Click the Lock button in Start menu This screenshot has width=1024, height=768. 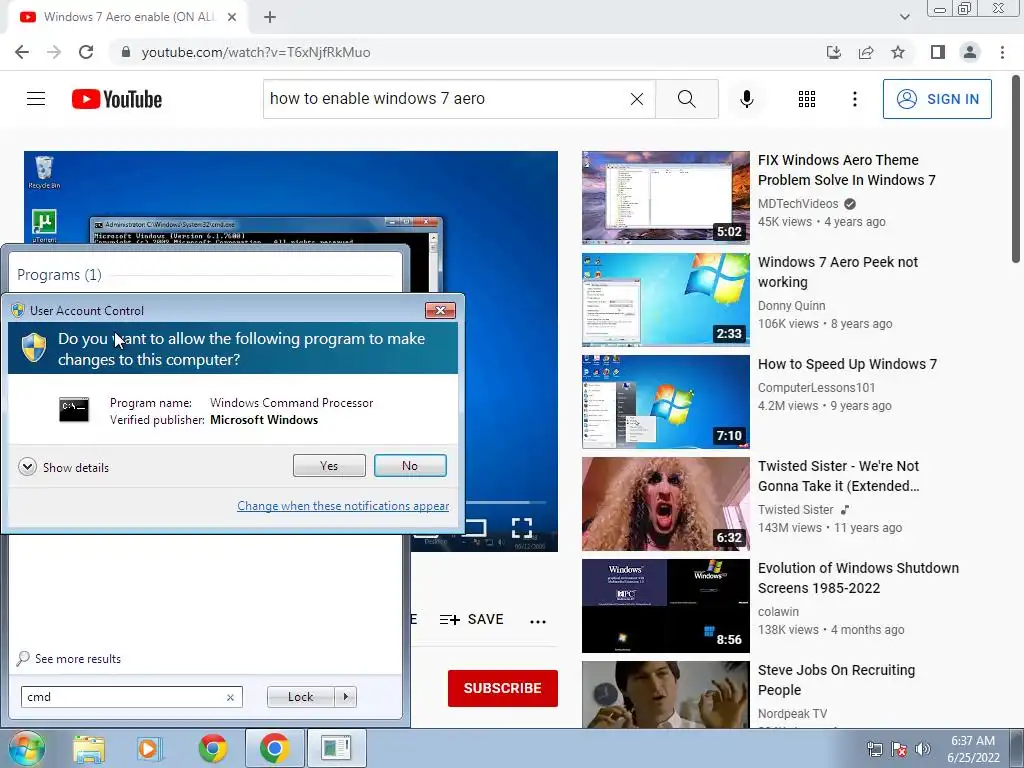[x=300, y=697]
